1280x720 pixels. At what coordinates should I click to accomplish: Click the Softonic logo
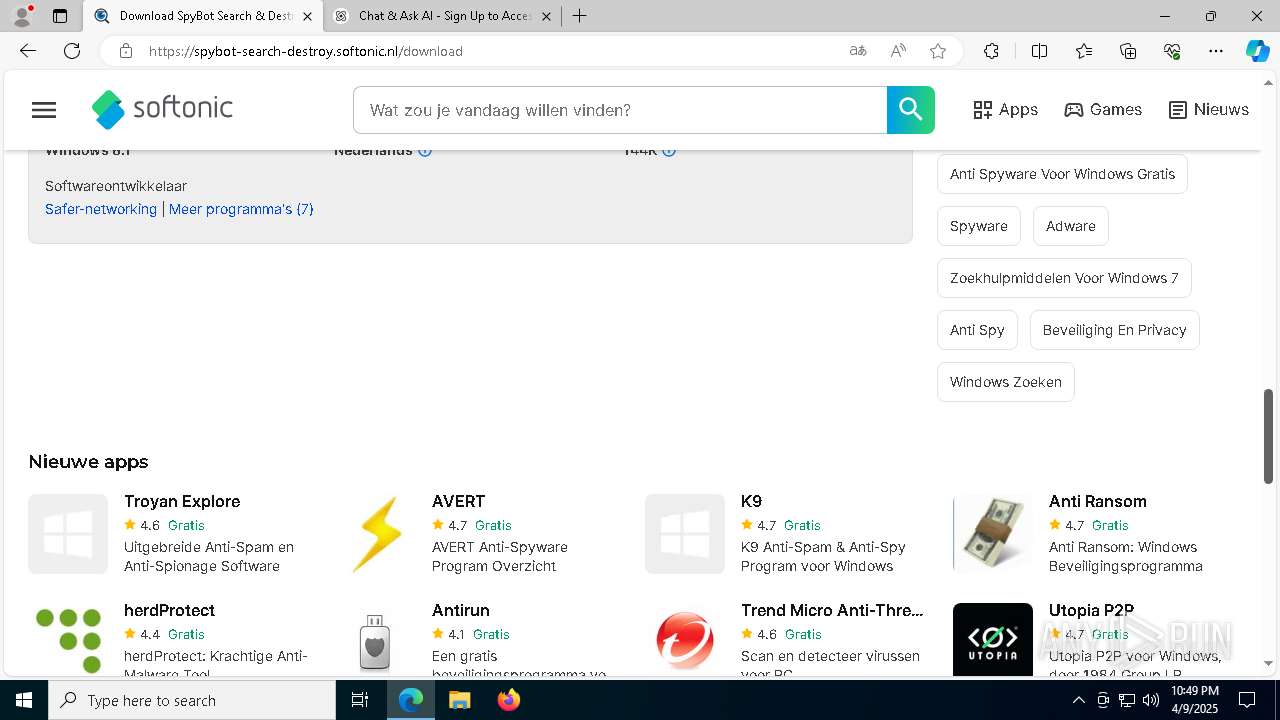[x=162, y=109]
